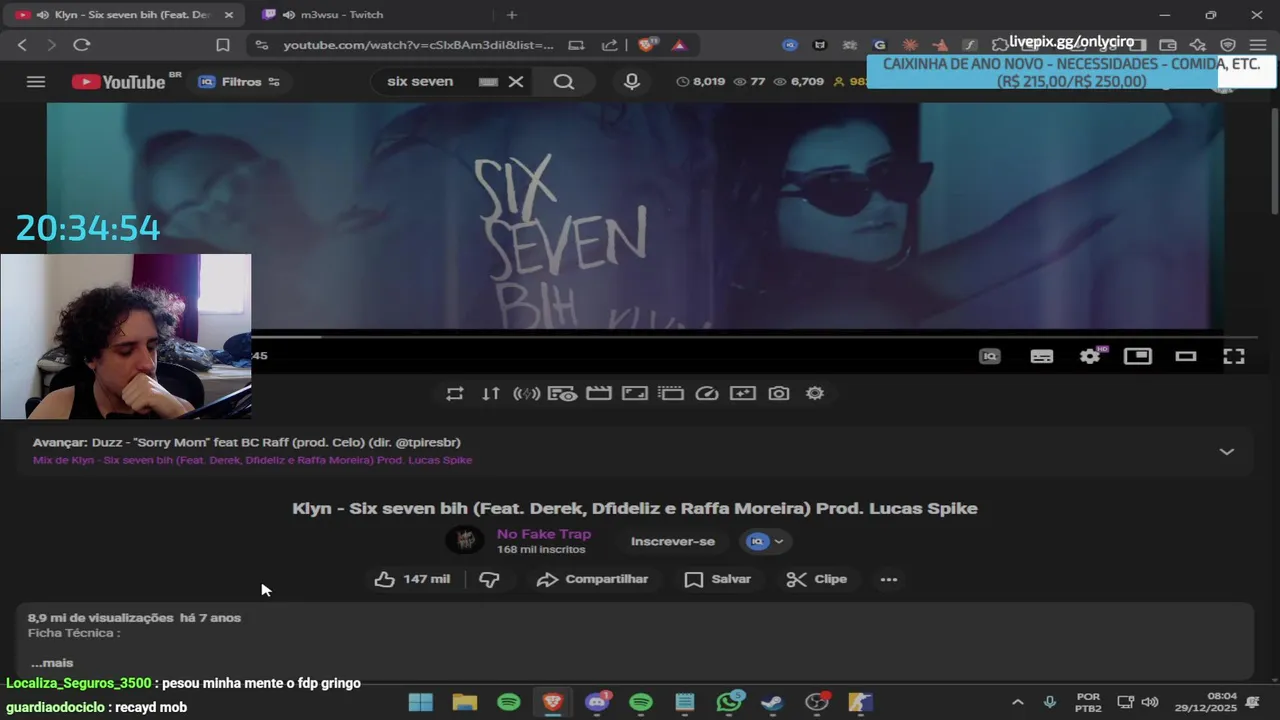
Task: Toggle the eye visibility list icon
Action: [x=563, y=394]
